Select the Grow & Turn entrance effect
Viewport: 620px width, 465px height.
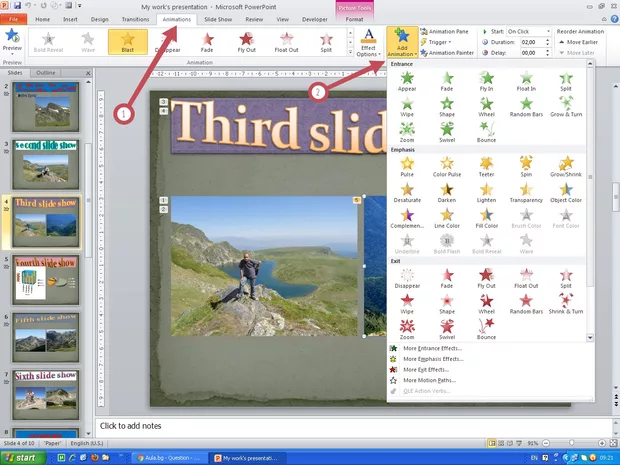[566, 108]
